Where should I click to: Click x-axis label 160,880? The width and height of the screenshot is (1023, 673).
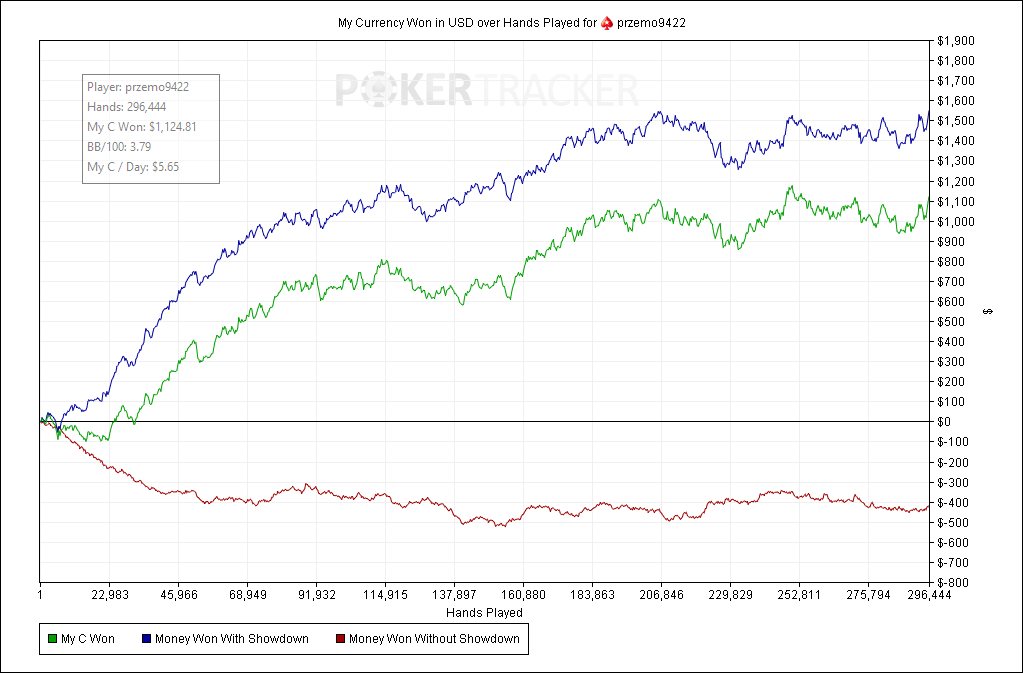click(523, 595)
